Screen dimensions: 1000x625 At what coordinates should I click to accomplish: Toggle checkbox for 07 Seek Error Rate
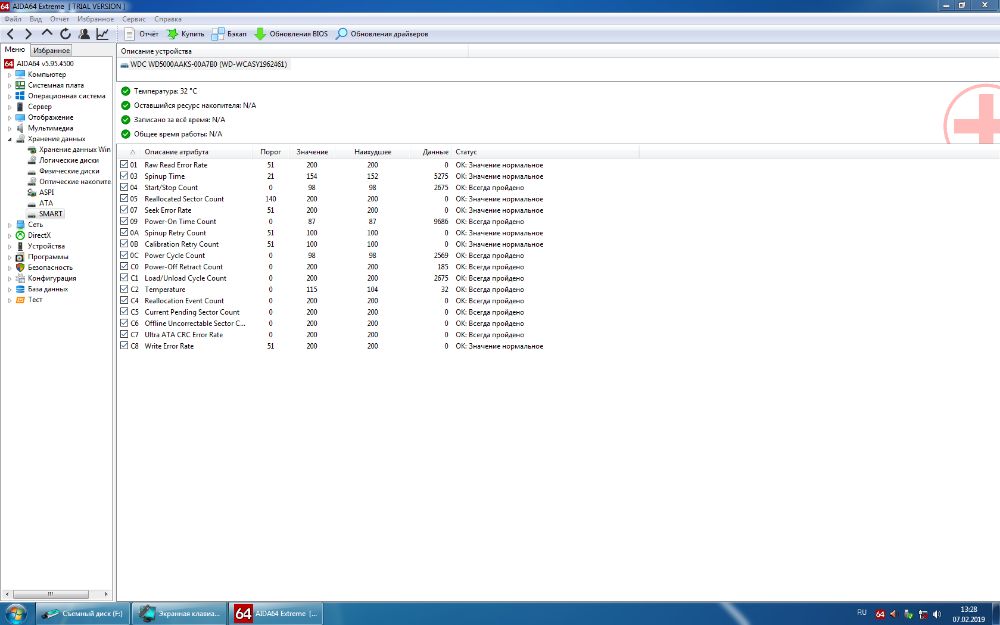pyautogui.click(x=124, y=210)
